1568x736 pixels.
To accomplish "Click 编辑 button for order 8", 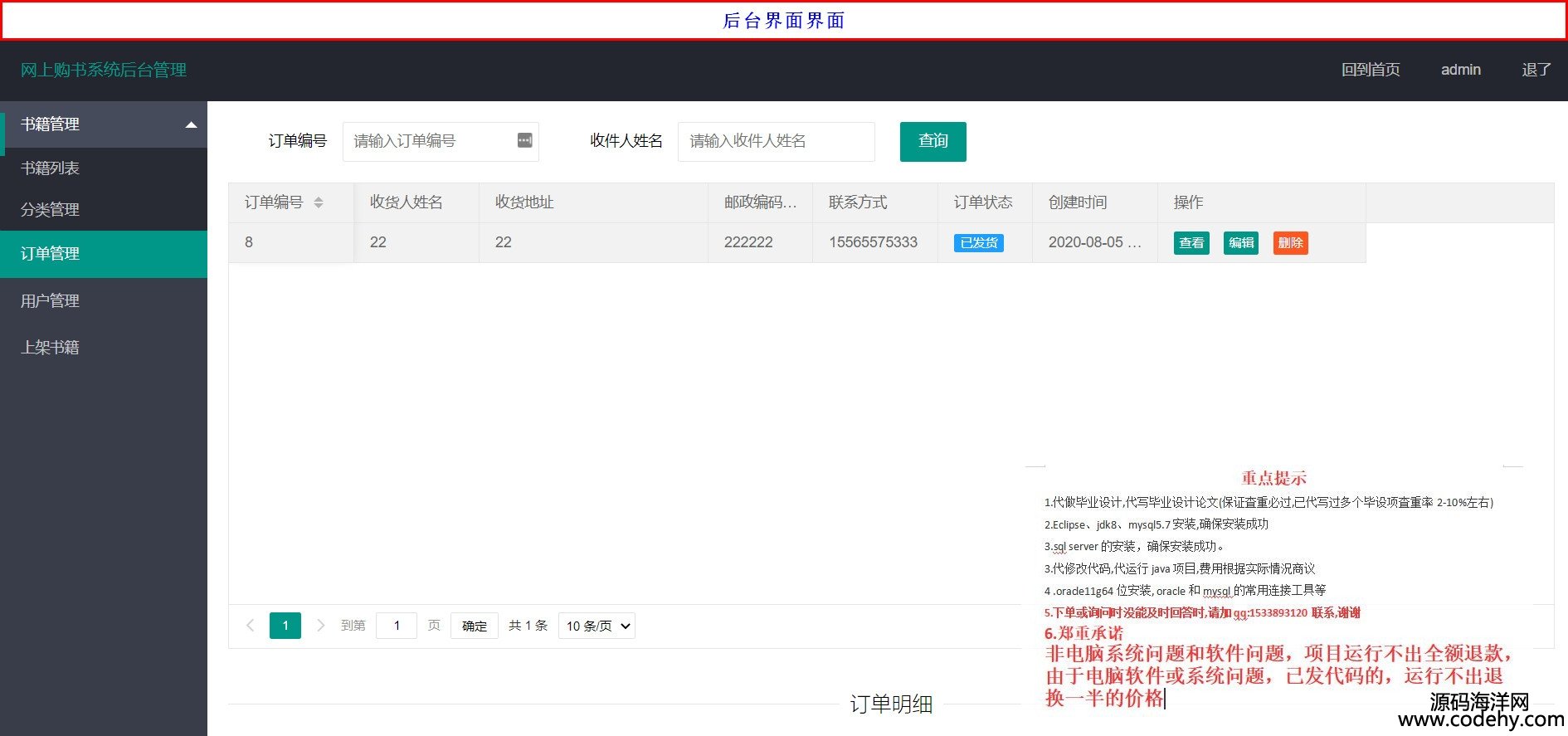I will (1241, 243).
